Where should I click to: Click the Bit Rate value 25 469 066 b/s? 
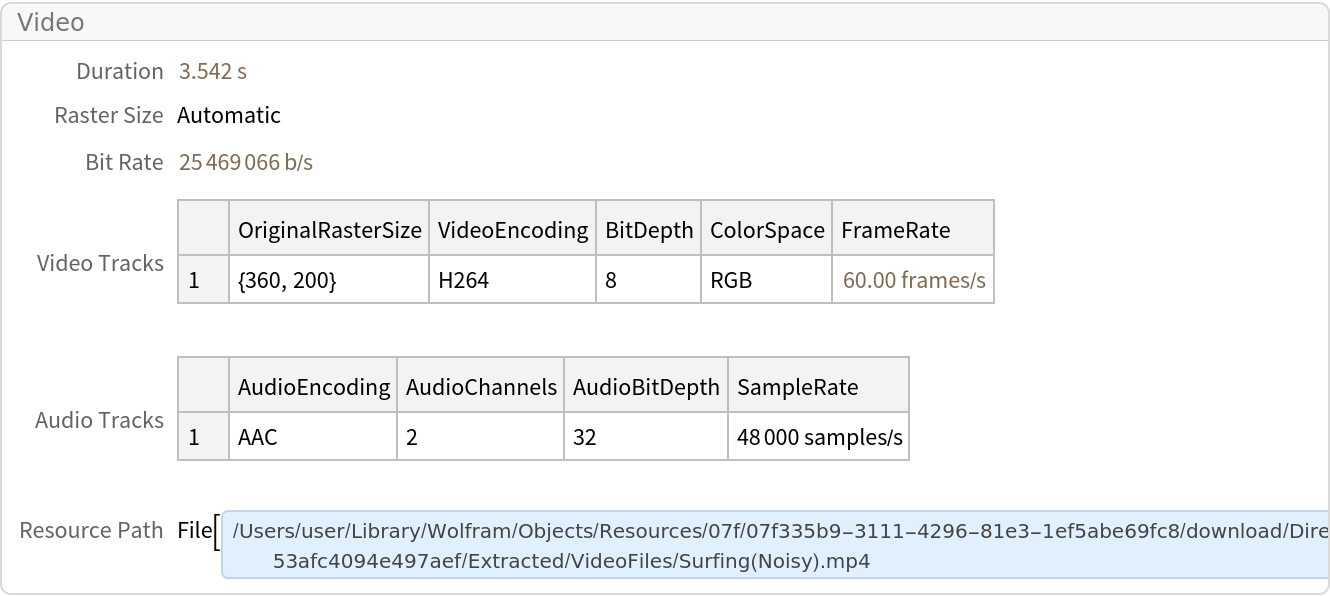245,162
